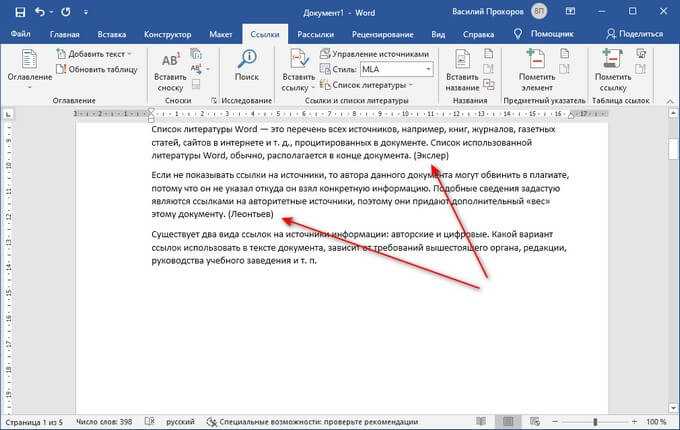The image size is (680, 430).
Task: Click the (Леонтьев) citation in the text
Action: (251, 214)
